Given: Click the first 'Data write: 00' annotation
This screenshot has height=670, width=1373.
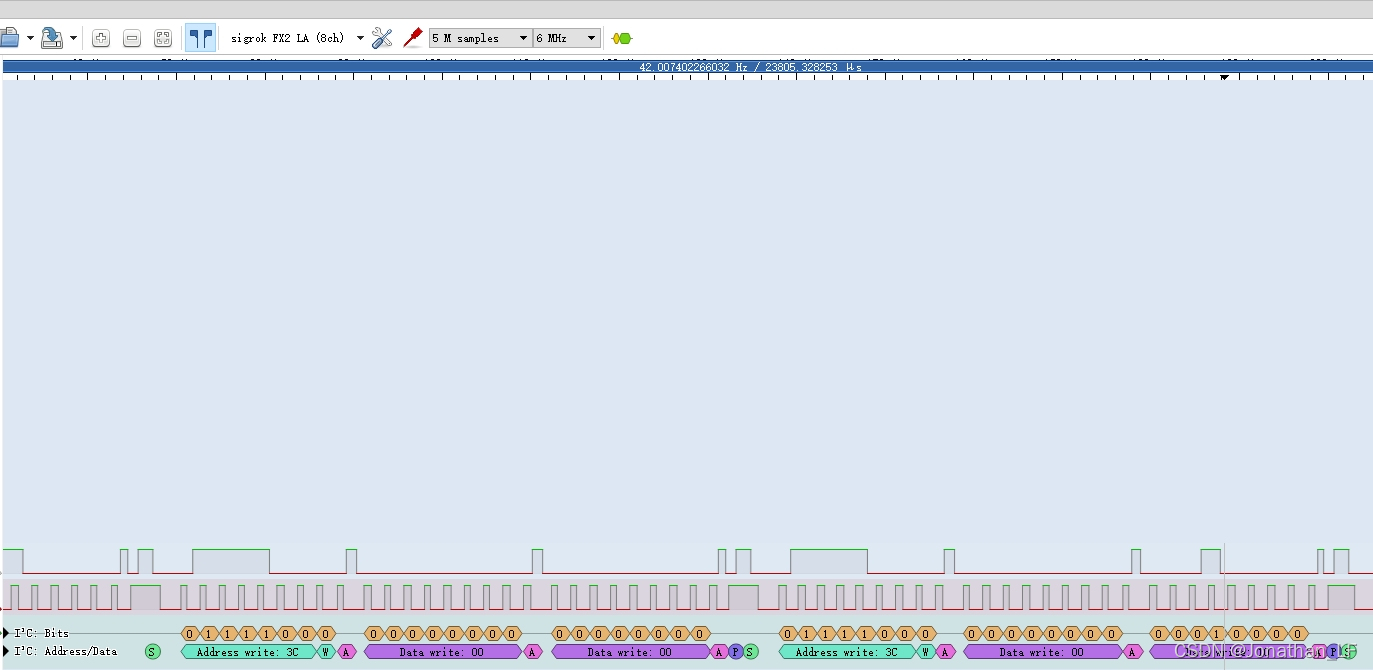Looking at the screenshot, I should [x=442, y=652].
